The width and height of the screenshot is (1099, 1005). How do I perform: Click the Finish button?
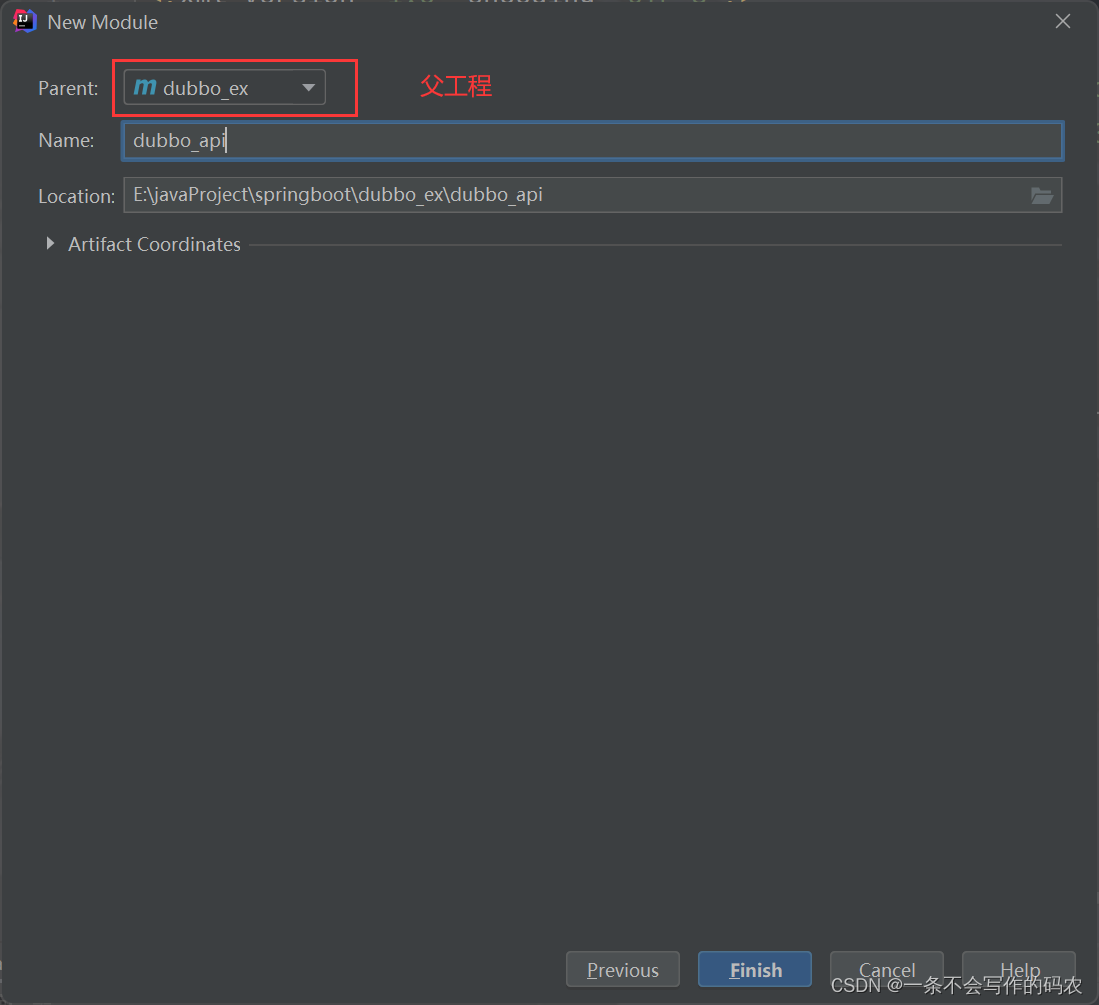point(754,969)
